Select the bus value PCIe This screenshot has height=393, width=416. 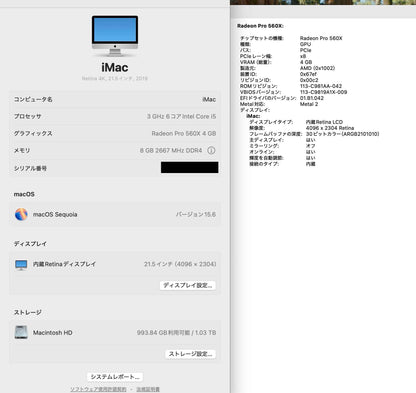click(306, 50)
